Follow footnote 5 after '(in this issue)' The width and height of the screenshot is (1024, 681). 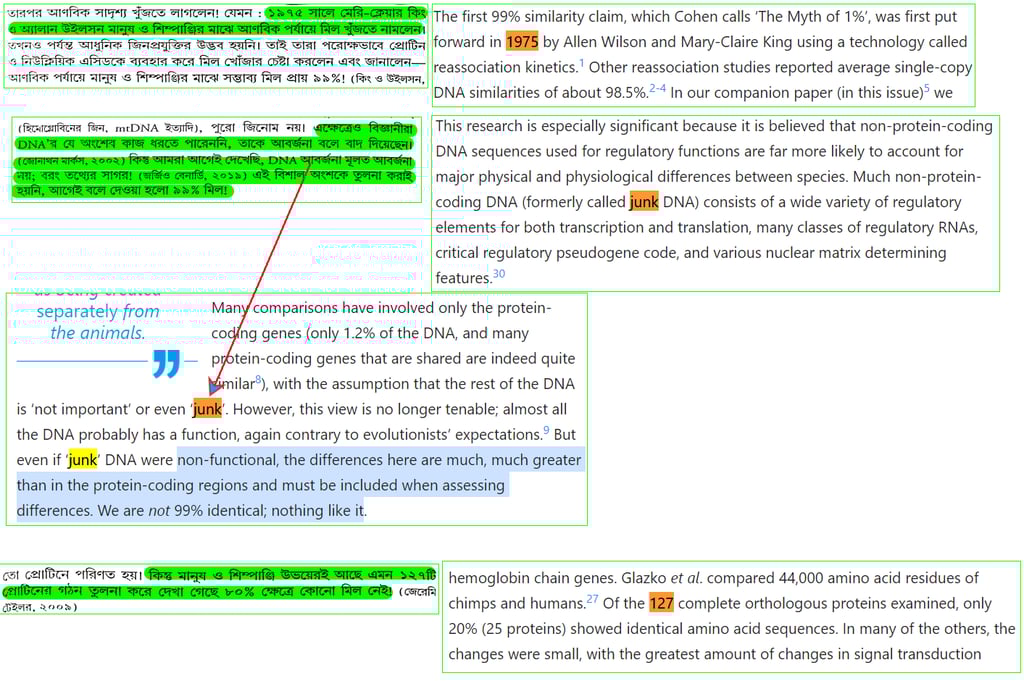tap(926, 88)
